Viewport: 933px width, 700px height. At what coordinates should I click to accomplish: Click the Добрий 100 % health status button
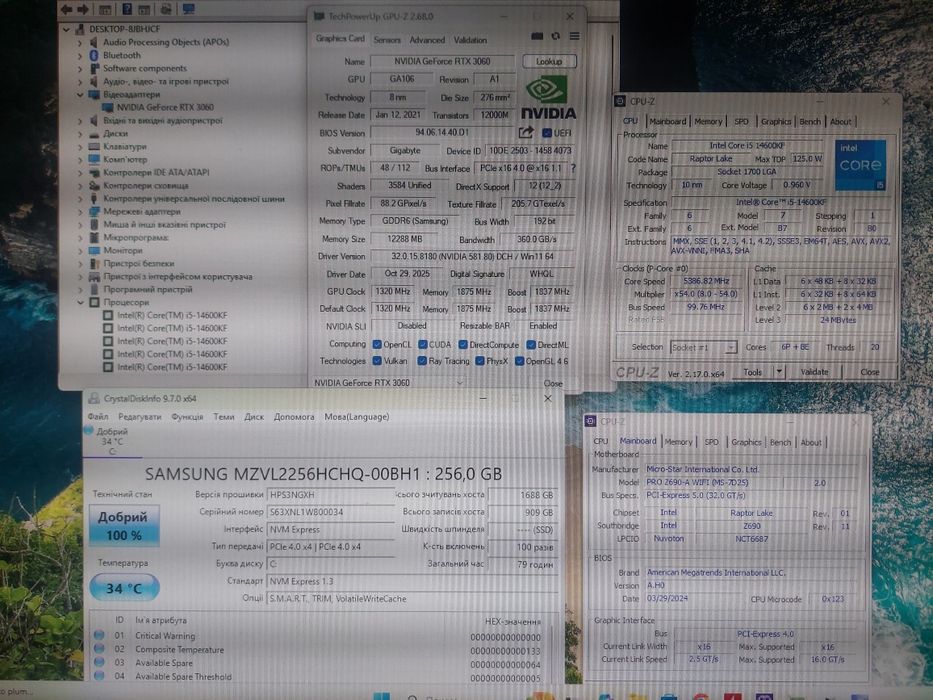point(124,526)
